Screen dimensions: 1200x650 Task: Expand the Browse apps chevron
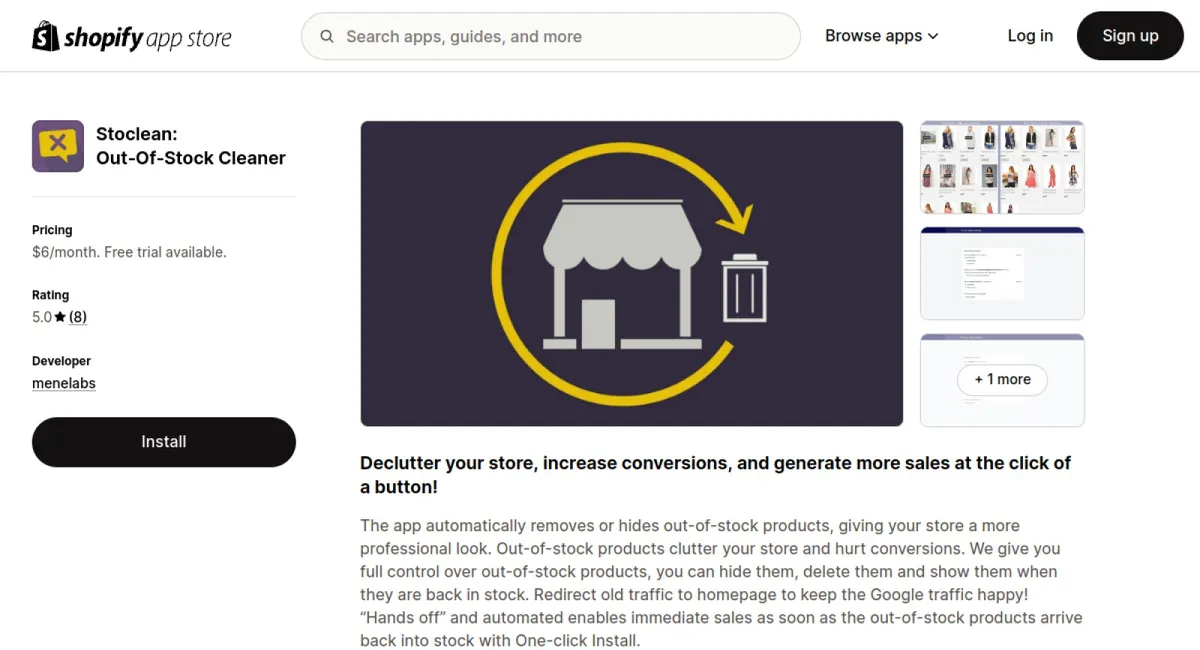tap(933, 36)
